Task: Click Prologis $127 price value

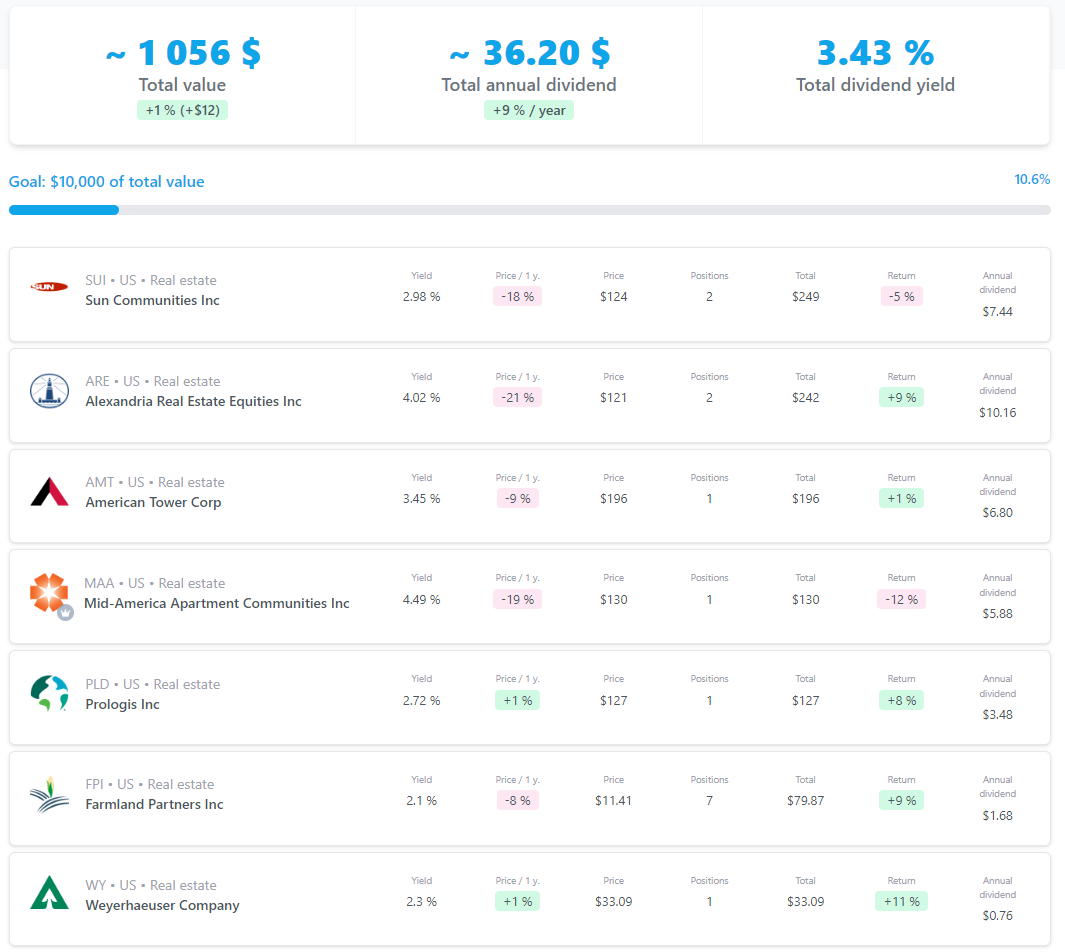Action: click(x=613, y=701)
